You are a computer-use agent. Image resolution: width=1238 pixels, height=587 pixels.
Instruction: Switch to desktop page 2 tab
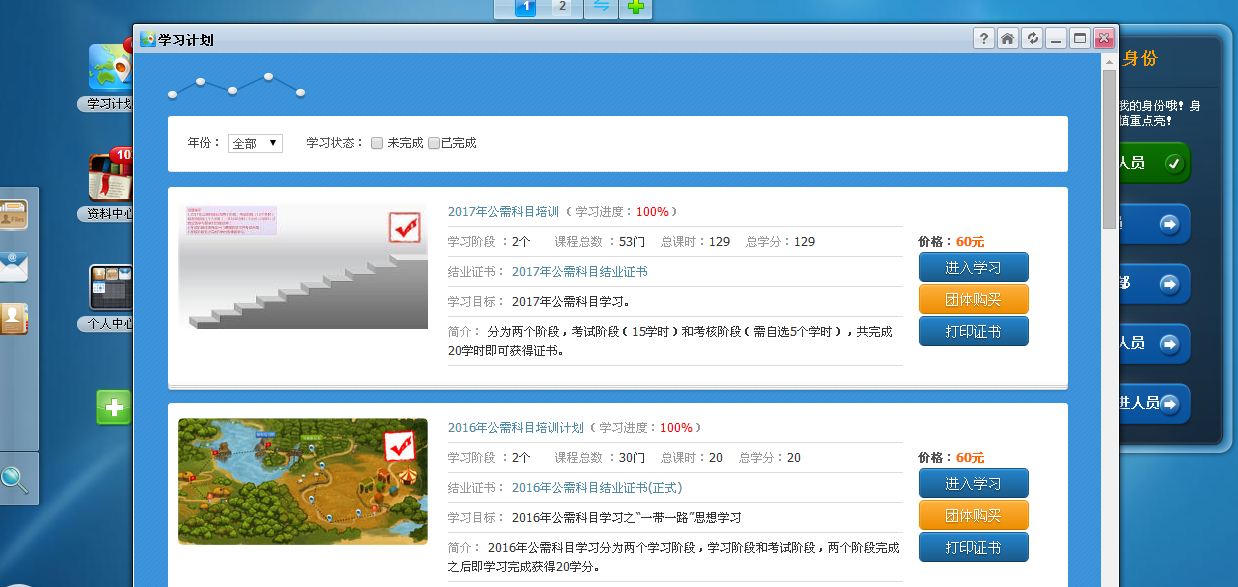click(x=562, y=7)
